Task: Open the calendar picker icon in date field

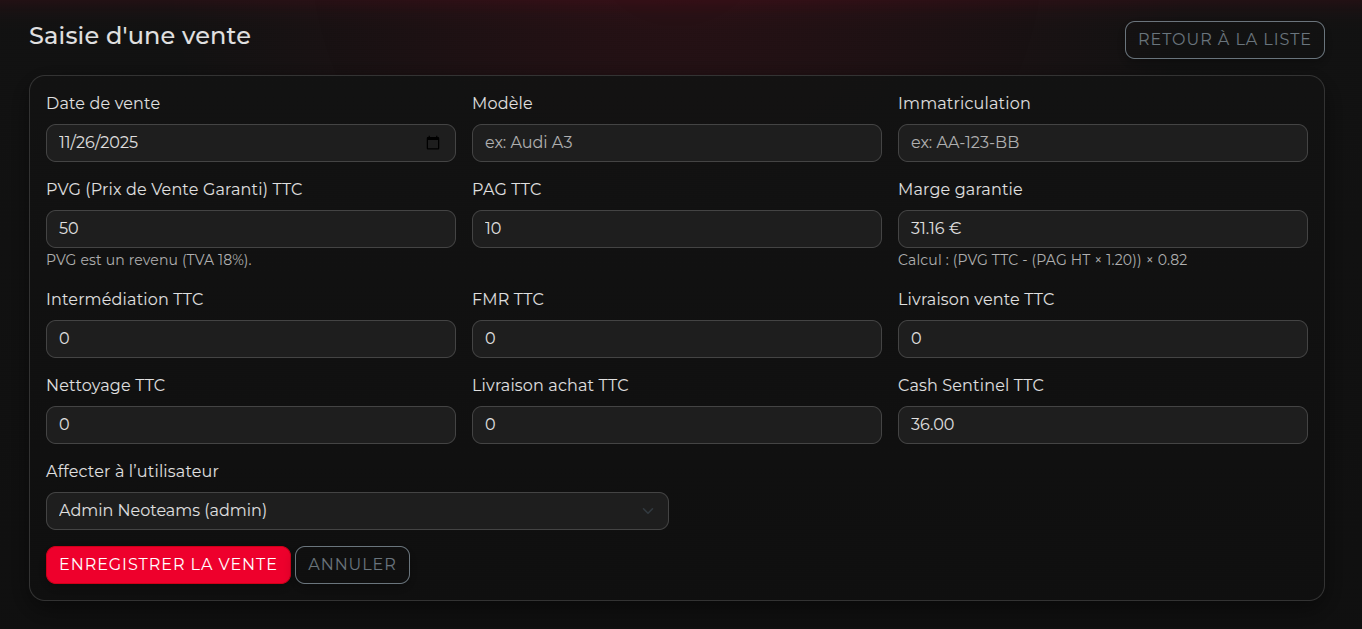Action: point(433,143)
